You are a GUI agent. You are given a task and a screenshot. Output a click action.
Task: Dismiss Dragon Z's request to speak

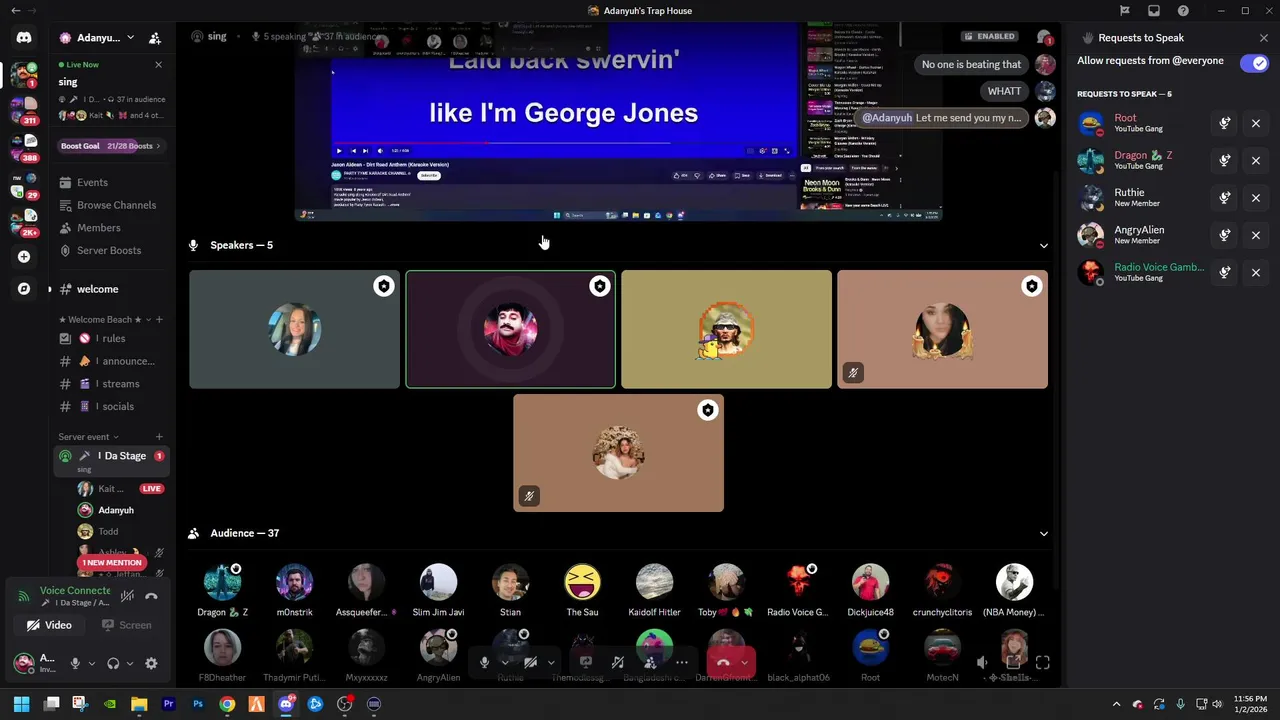click(1256, 161)
